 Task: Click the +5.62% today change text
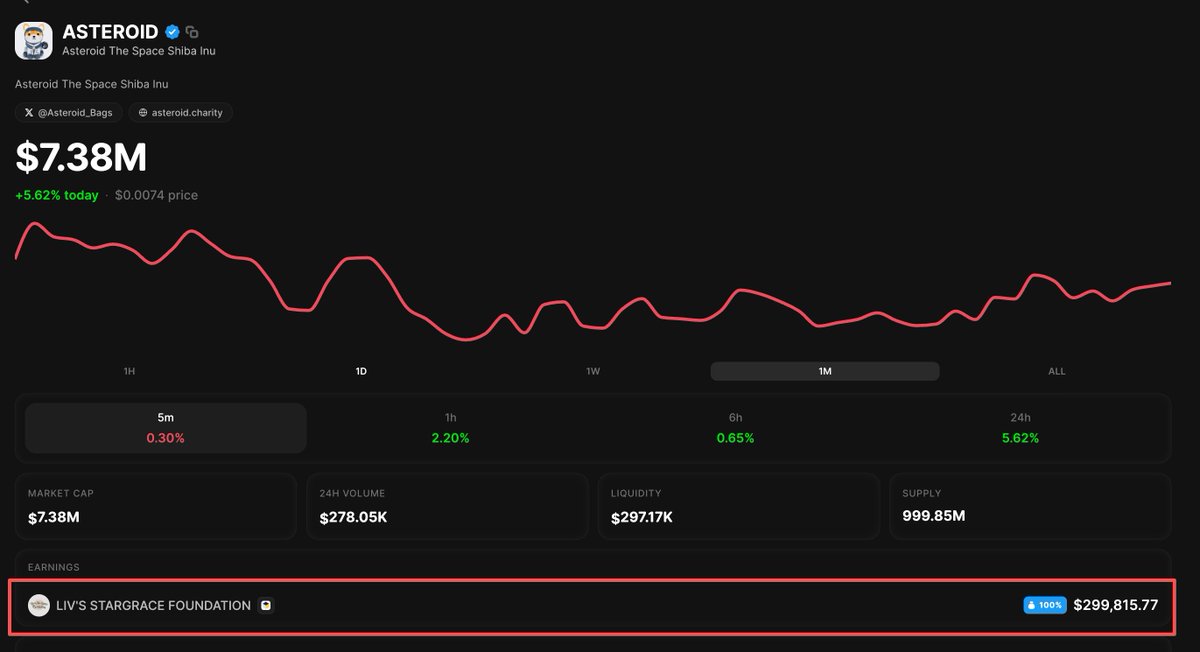(57, 195)
